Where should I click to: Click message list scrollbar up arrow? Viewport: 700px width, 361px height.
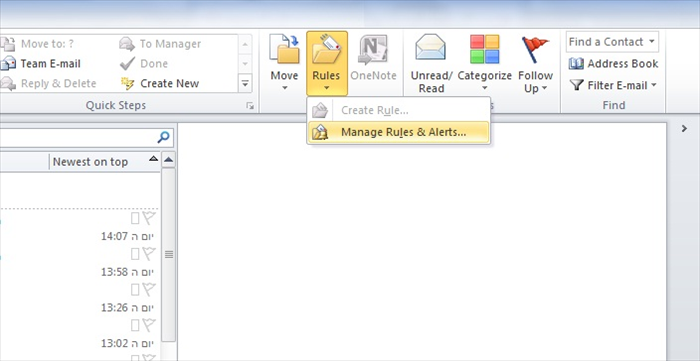pos(168,160)
